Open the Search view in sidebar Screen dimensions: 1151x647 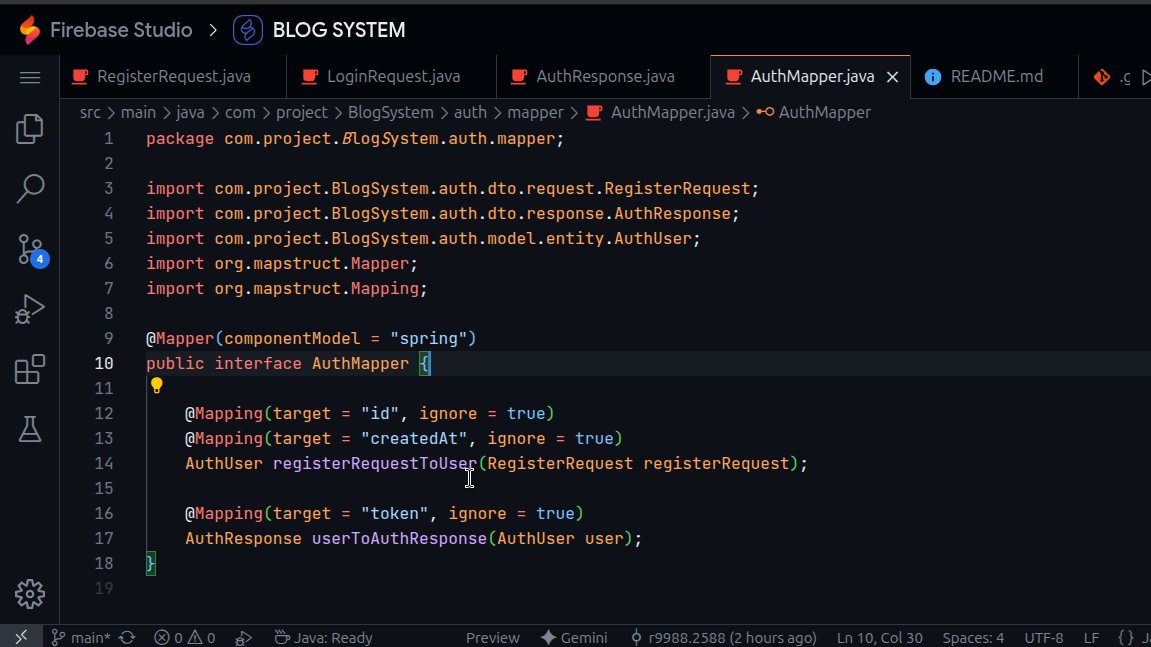pos(30,189)
